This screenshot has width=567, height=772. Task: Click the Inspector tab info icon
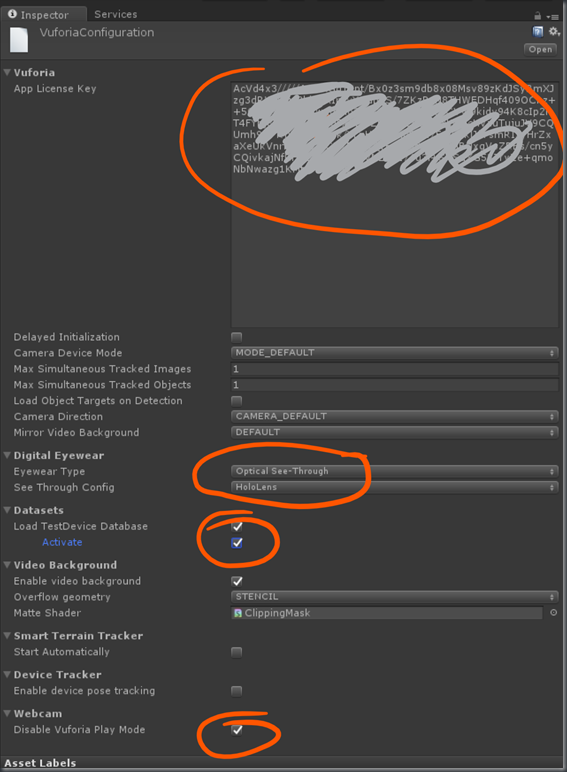click(12, 14)
